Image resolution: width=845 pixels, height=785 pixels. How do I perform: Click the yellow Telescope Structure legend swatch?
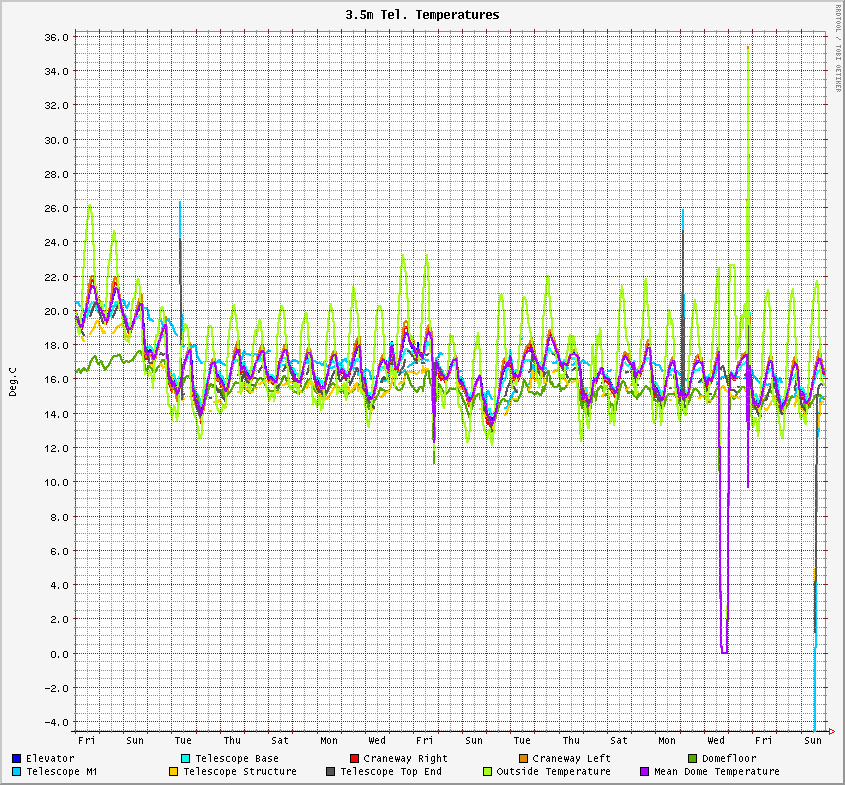coord(173,771)
